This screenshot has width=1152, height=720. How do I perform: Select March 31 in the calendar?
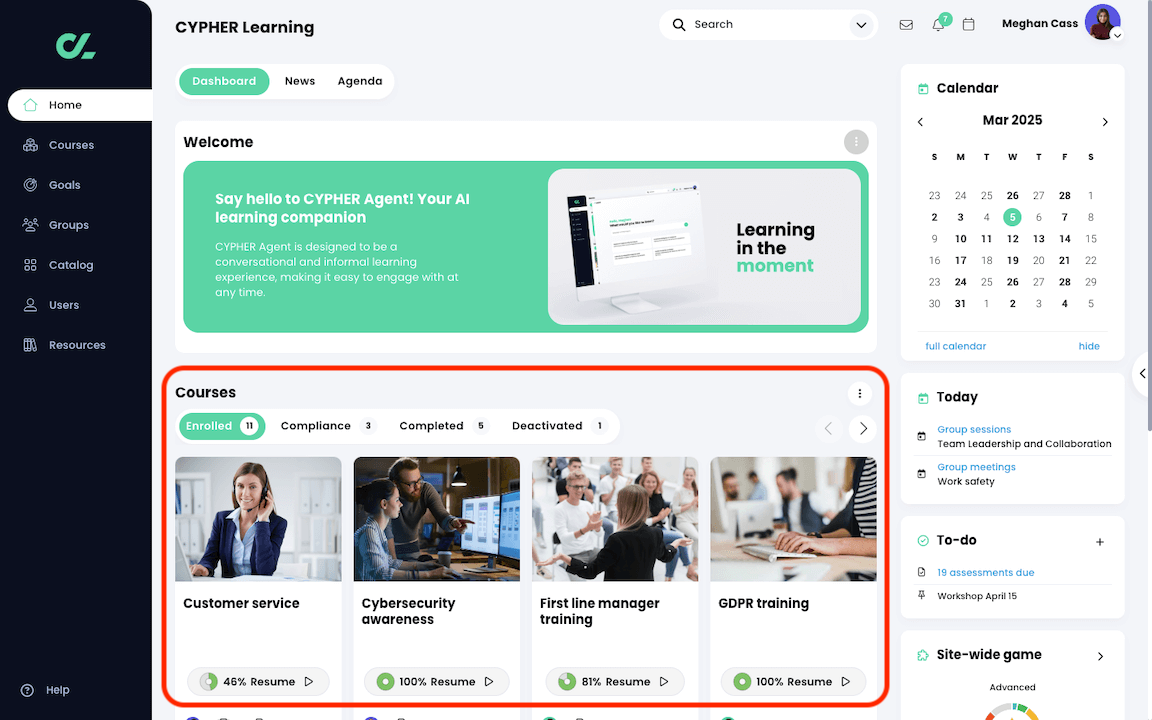(960, 303)
